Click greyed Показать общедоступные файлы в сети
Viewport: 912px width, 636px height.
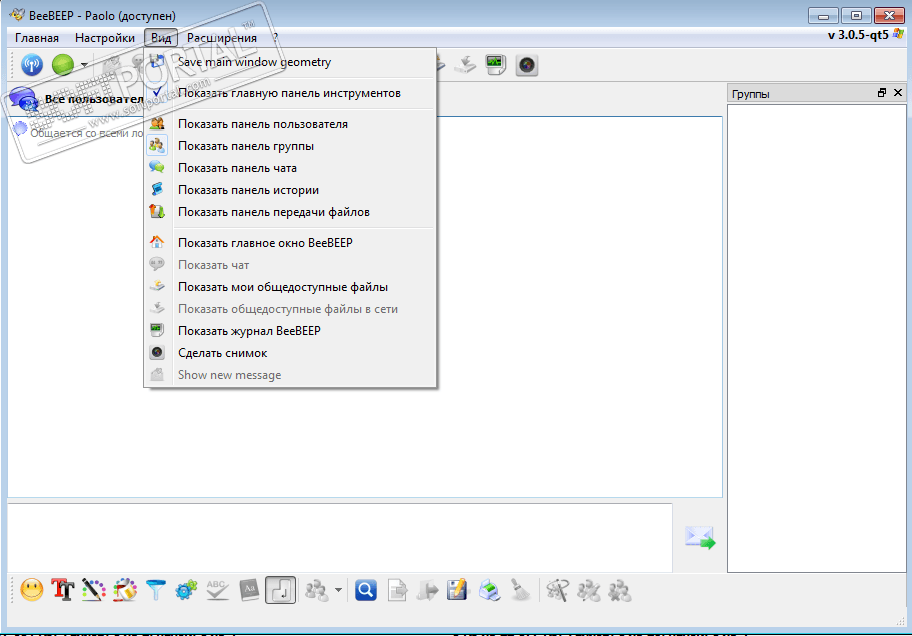coord(290,310)
